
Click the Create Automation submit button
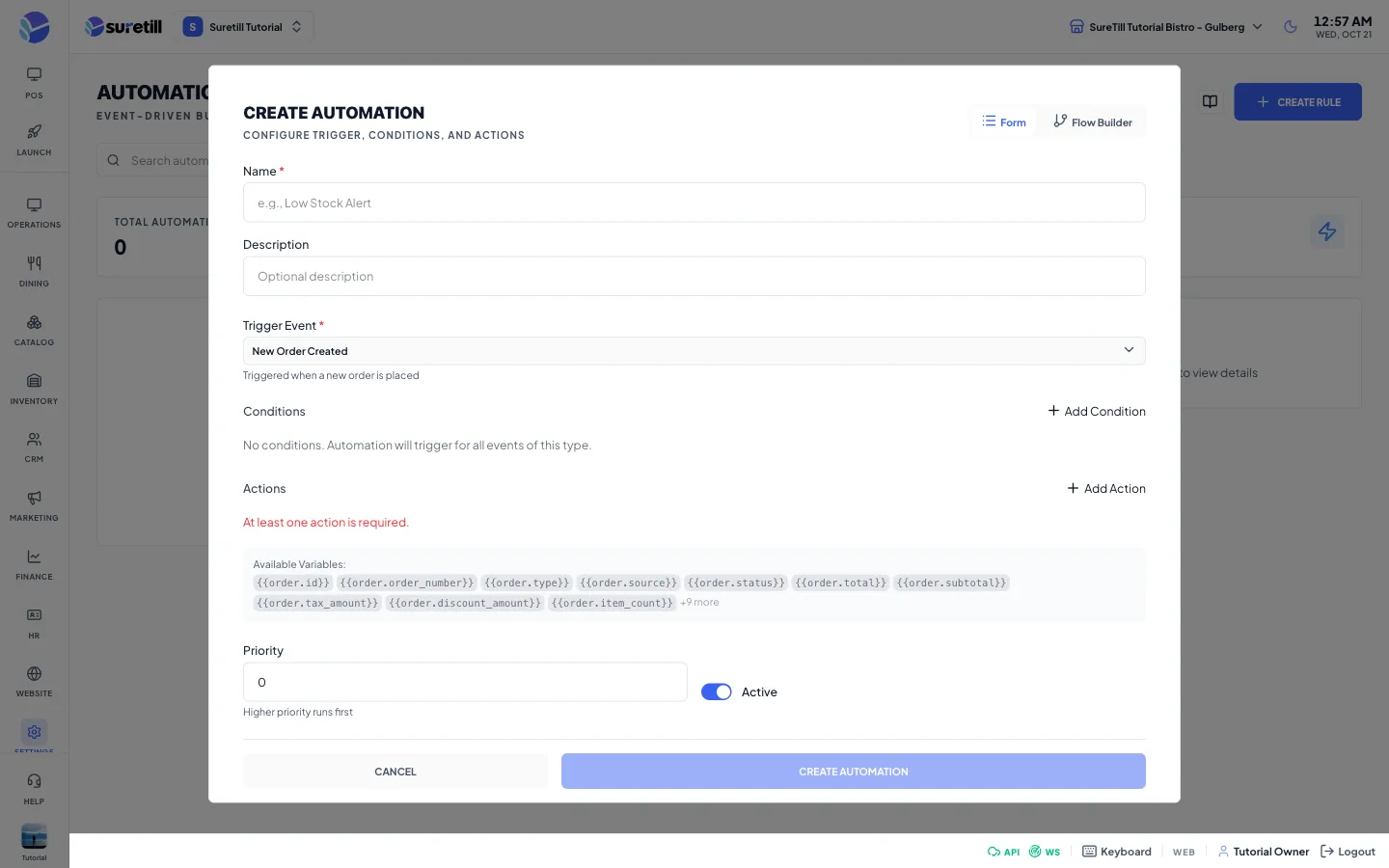tap(854, 772)
